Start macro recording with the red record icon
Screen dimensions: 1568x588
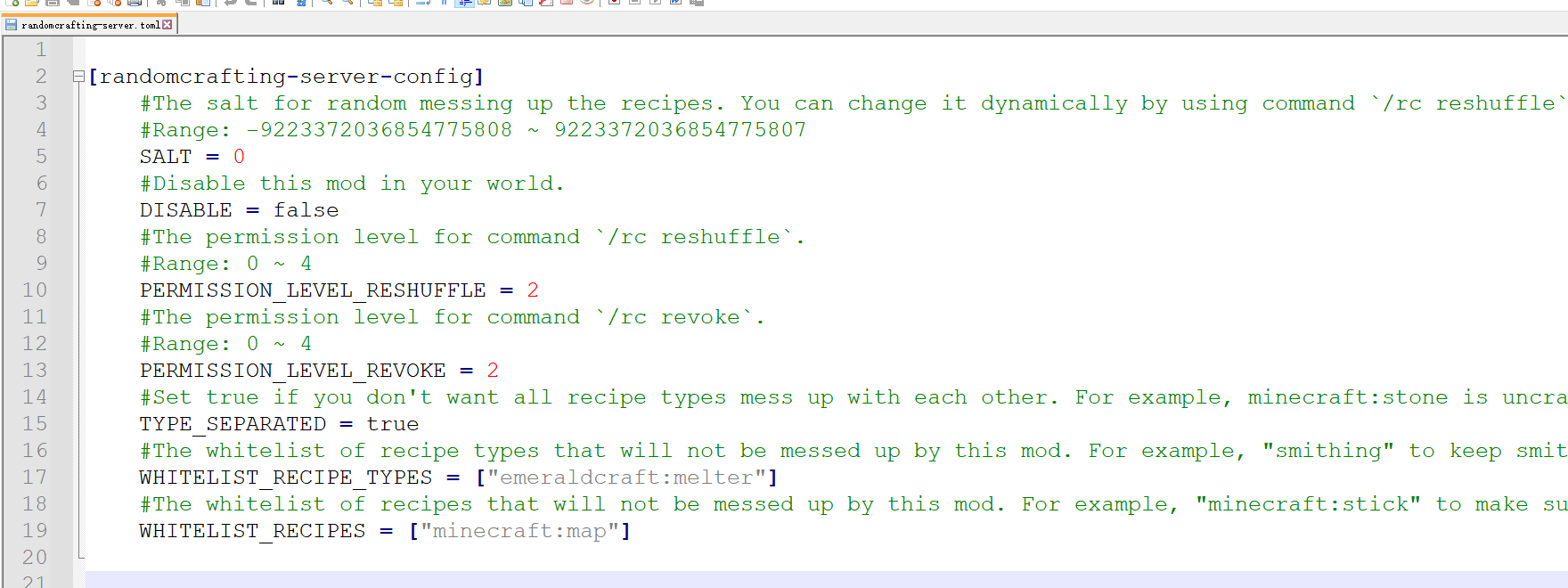[614, 2]
